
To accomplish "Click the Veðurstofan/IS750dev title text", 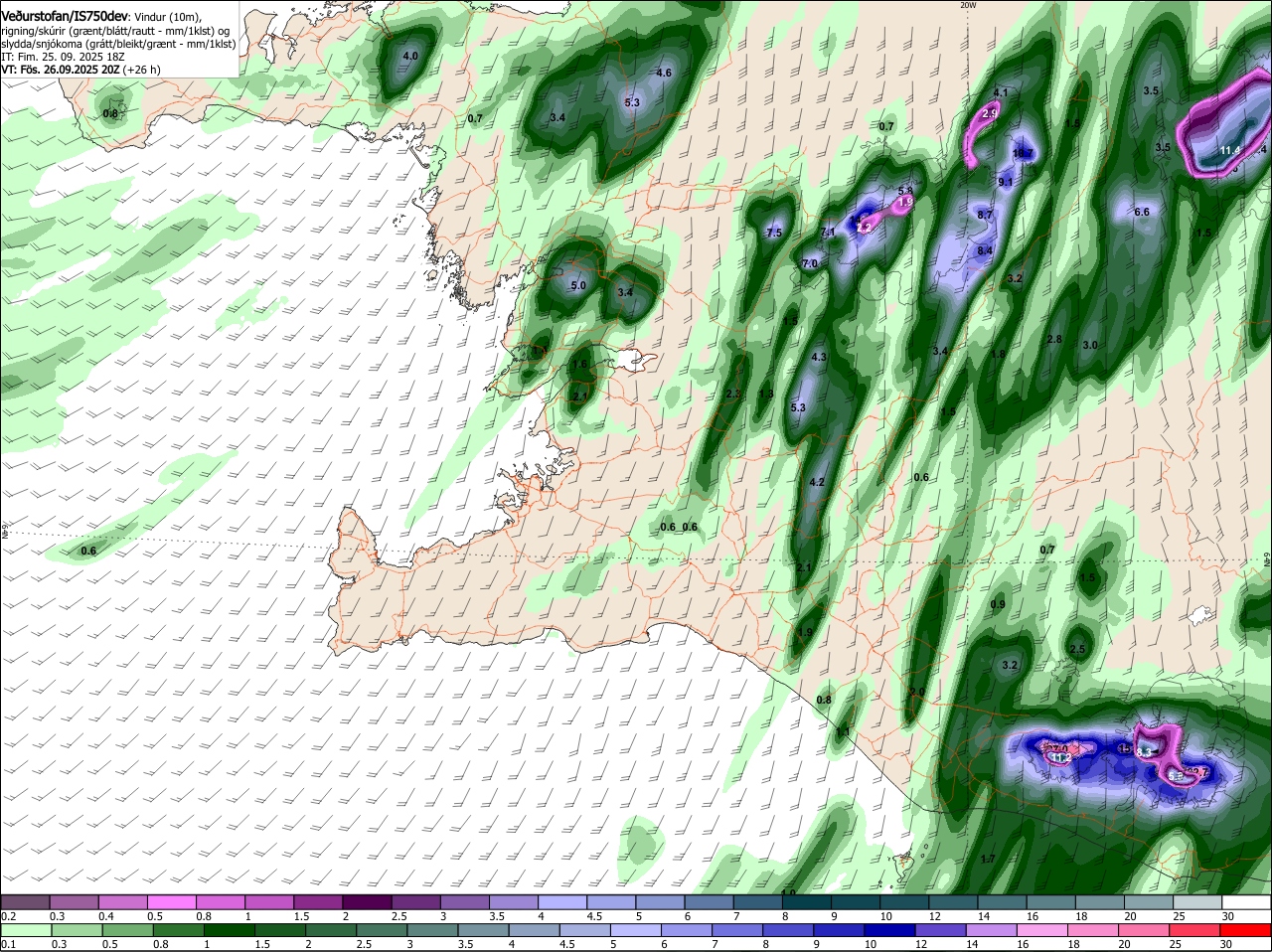I will point(65,16).
